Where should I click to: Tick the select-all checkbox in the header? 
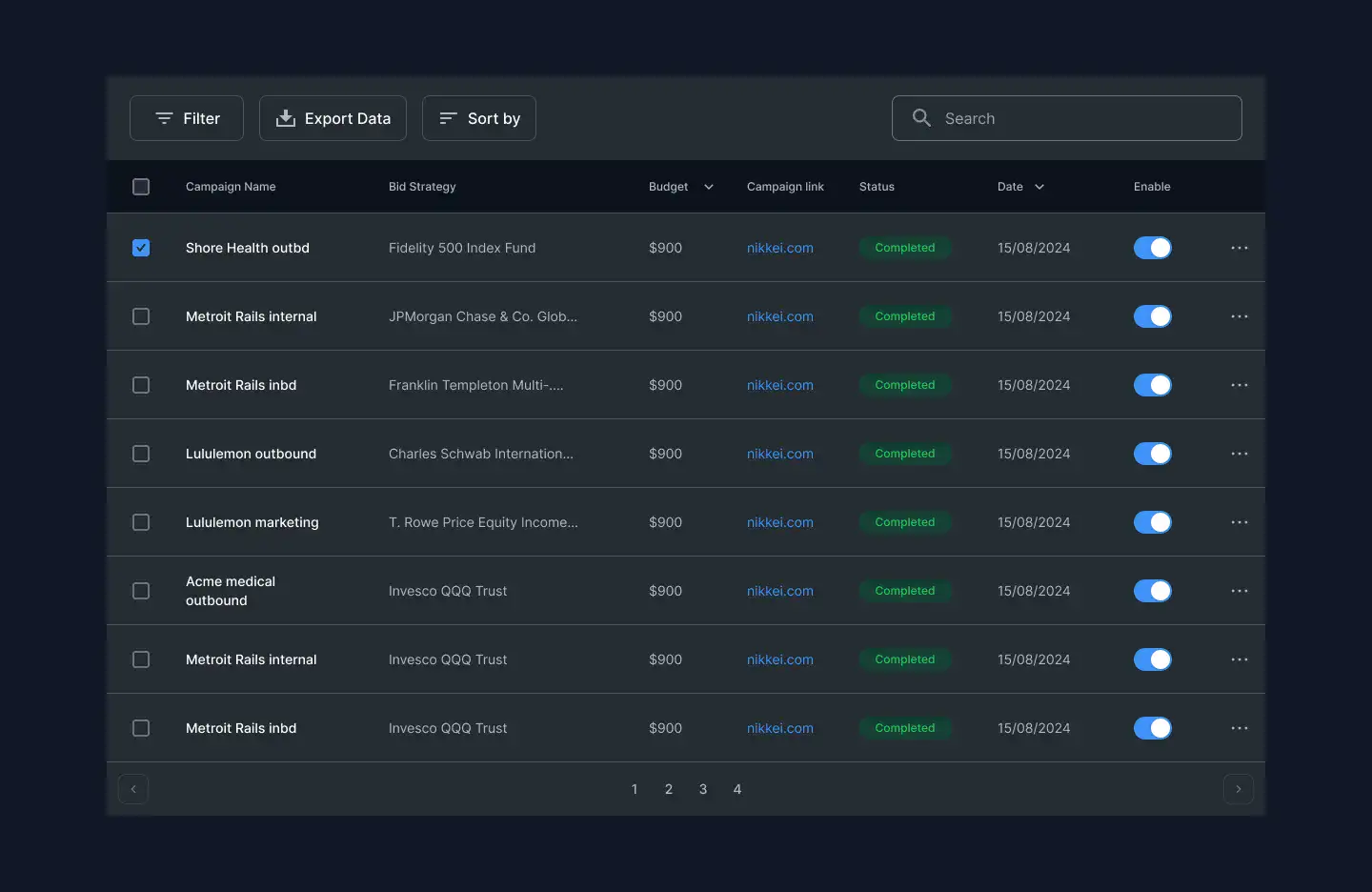click(x=141, y=187)
